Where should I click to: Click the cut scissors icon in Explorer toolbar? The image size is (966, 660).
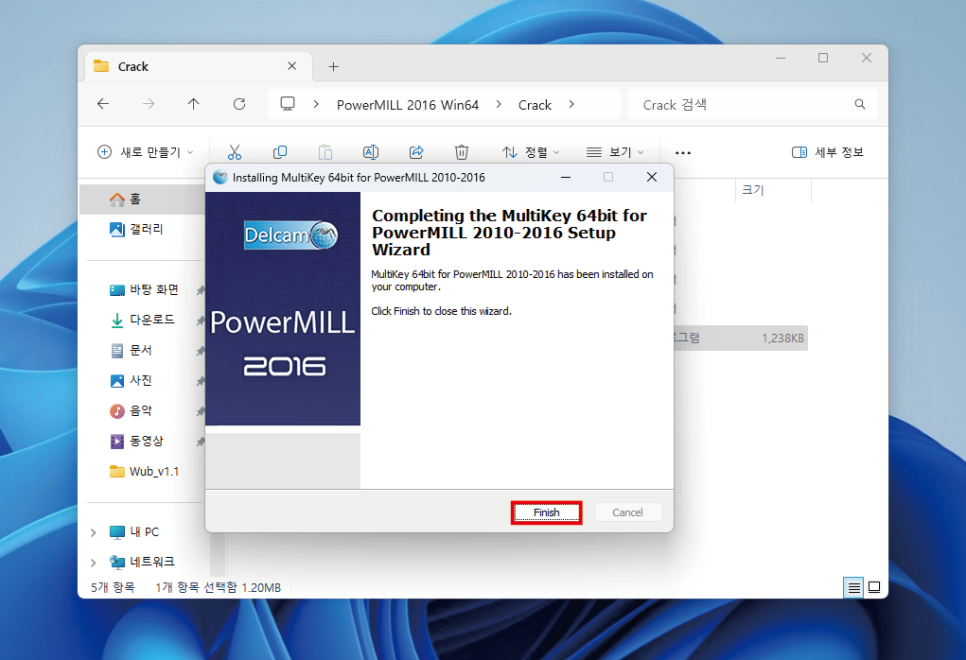tap(235, 152)
